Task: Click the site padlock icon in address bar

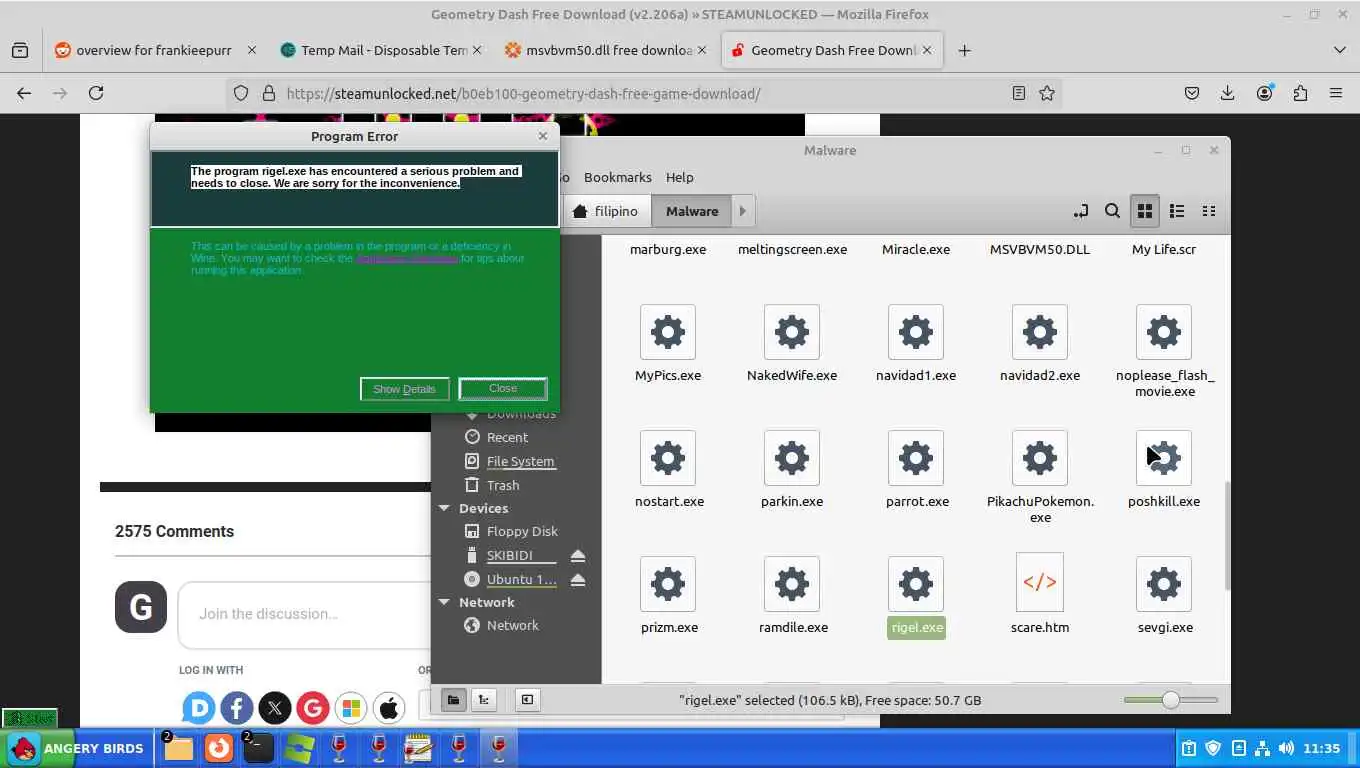Action: 268,93
